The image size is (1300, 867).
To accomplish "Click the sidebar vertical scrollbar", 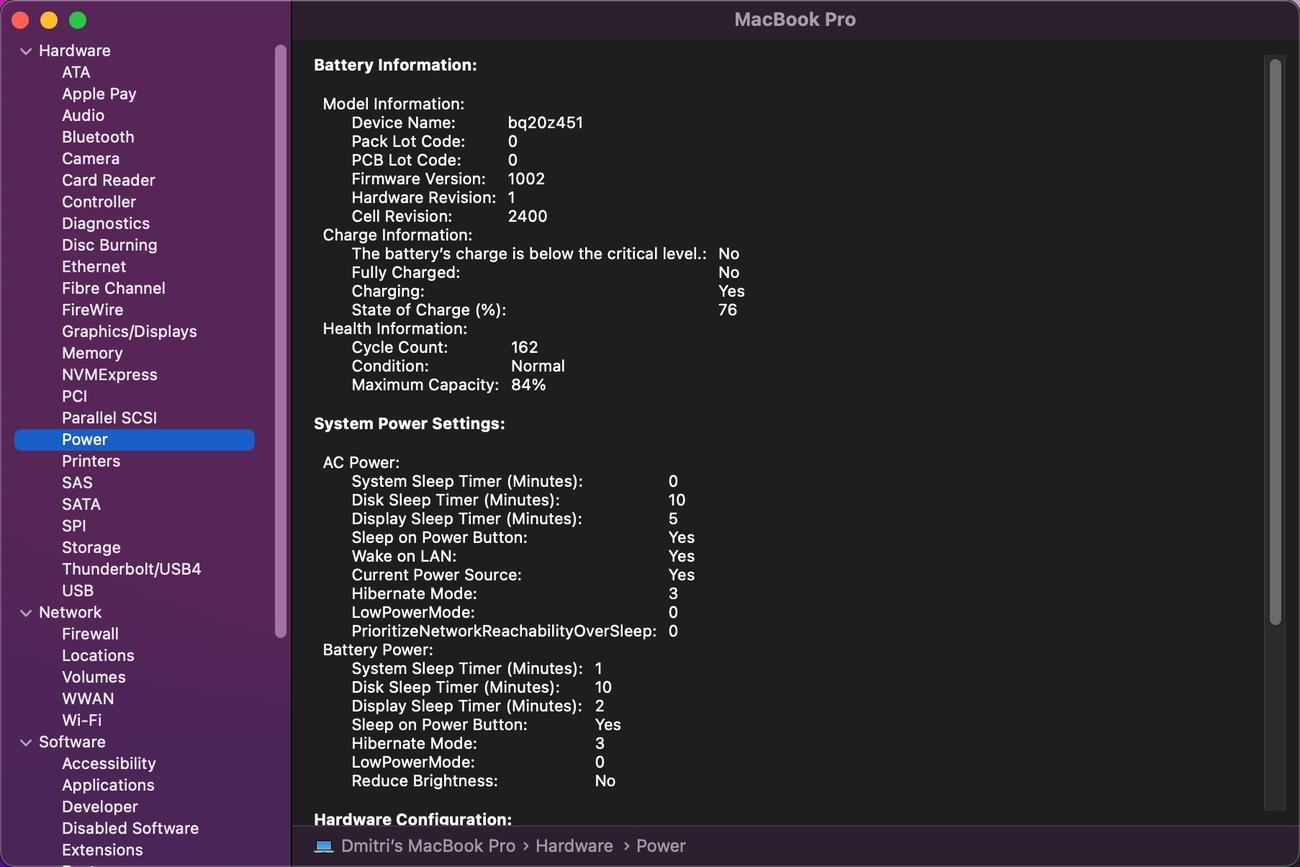I will coord(281,340).
